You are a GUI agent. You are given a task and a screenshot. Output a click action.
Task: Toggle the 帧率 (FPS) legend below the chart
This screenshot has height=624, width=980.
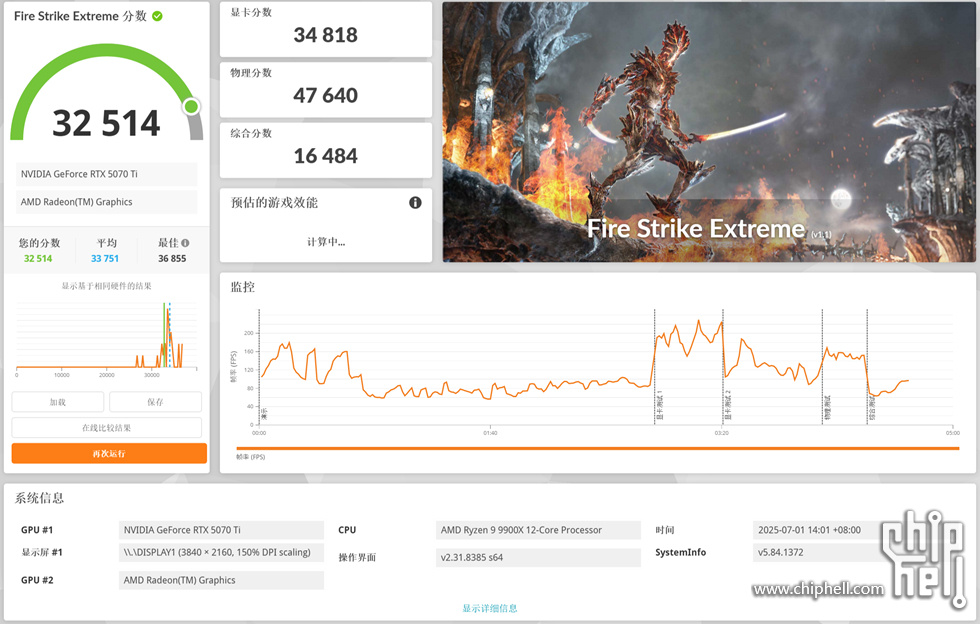click(x=251, y=457)
